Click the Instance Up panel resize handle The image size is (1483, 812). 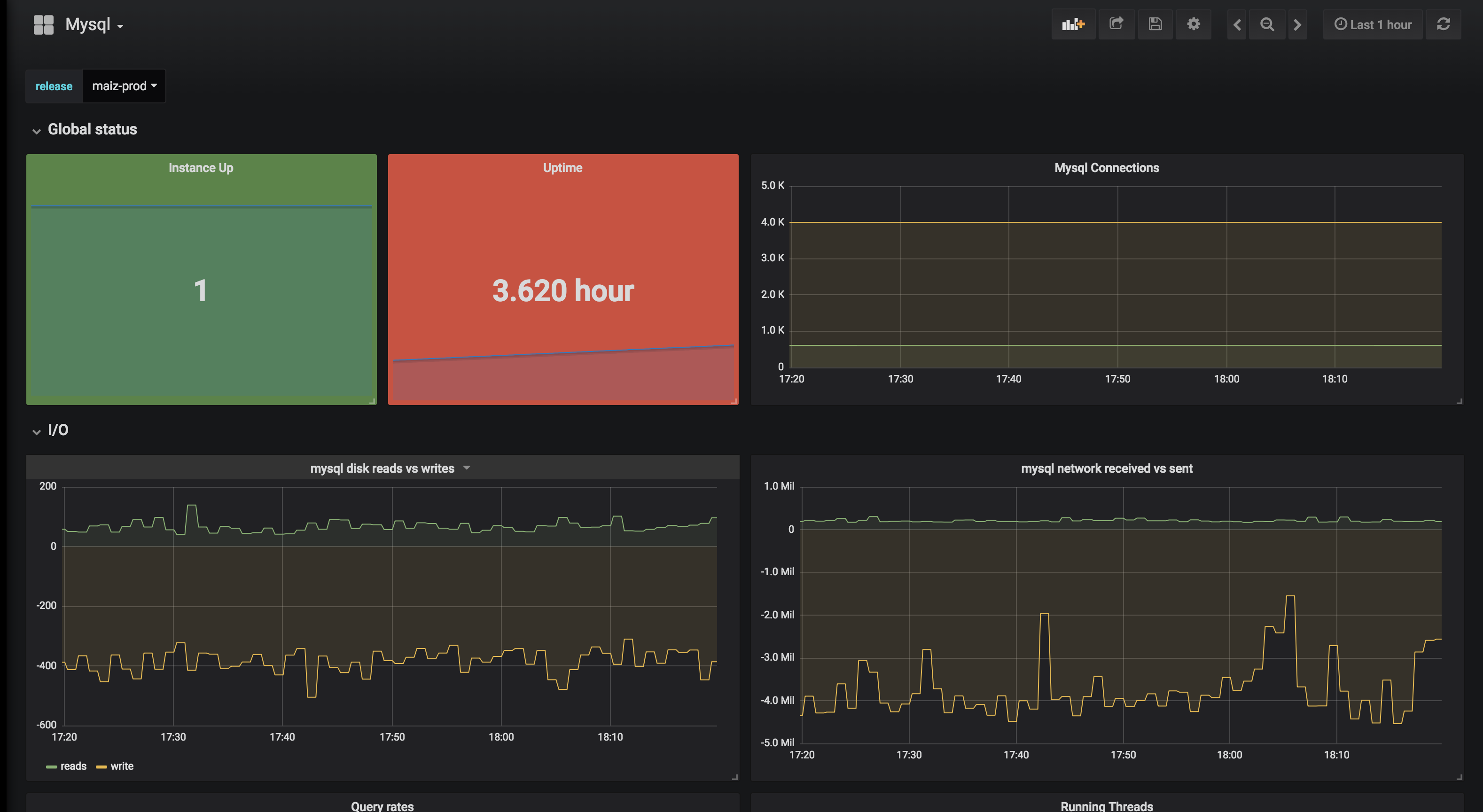373,401
